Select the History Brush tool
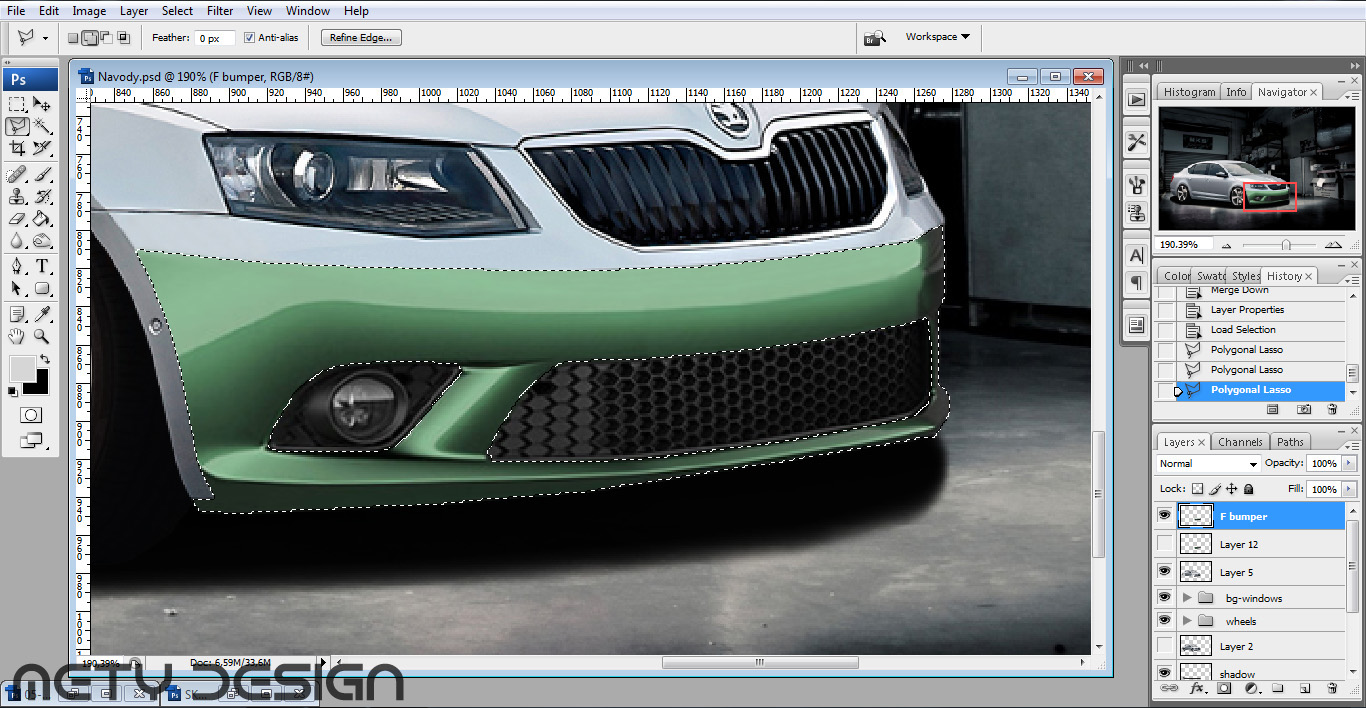Image resolution: width=1366 pixels, height=708 pixels. (x=42, y=197)
